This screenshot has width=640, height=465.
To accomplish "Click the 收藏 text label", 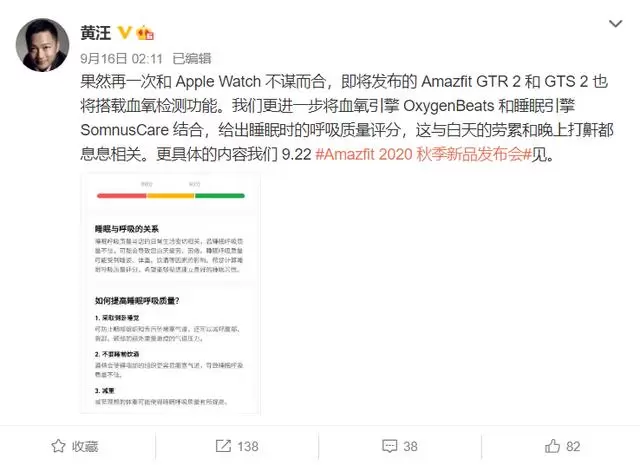I will click(85, 446).
